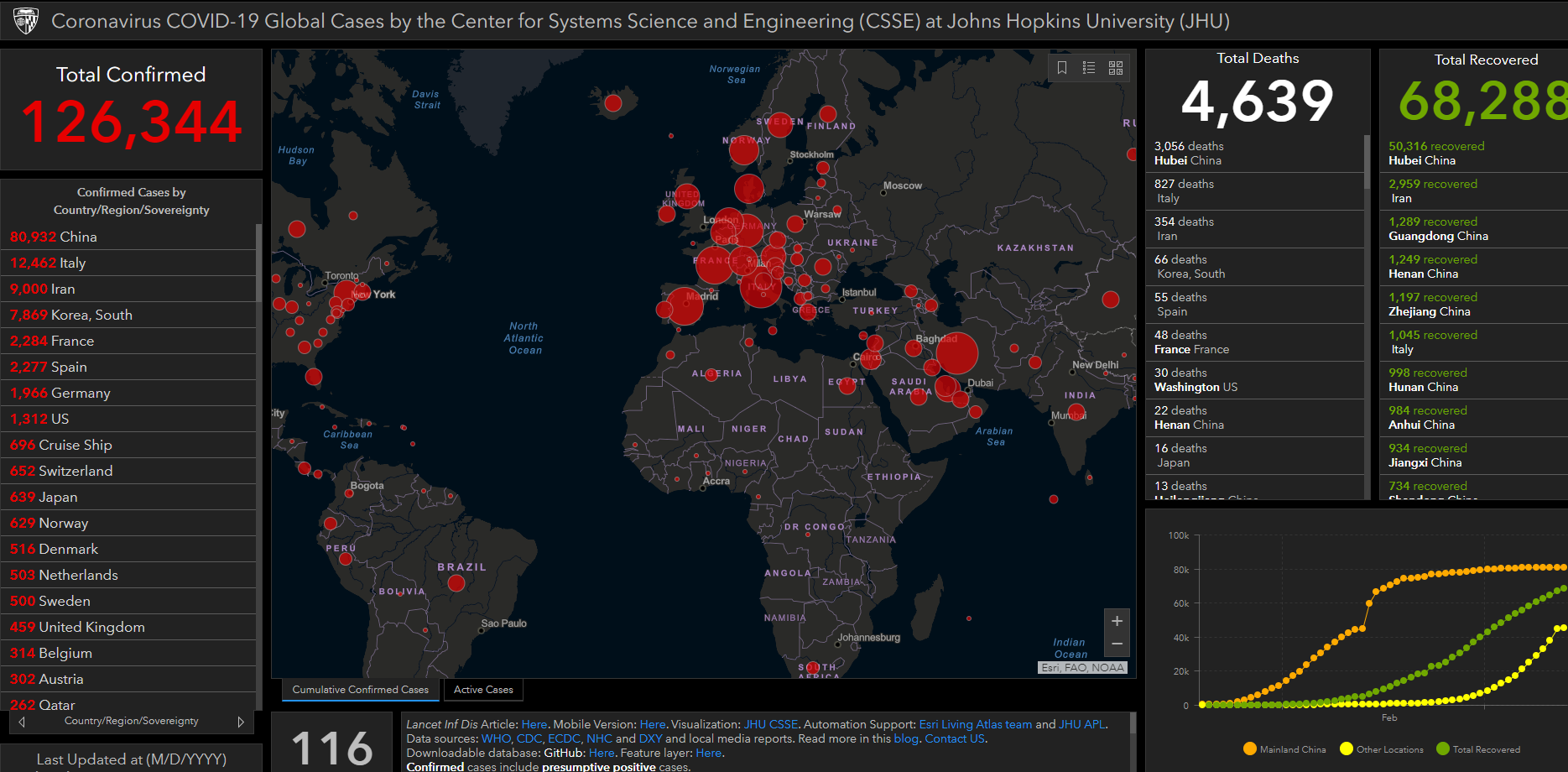Viewport: 1568px width, 772px height.
Task: Select 516 Denmark row
Action: (x=128, y=549)
